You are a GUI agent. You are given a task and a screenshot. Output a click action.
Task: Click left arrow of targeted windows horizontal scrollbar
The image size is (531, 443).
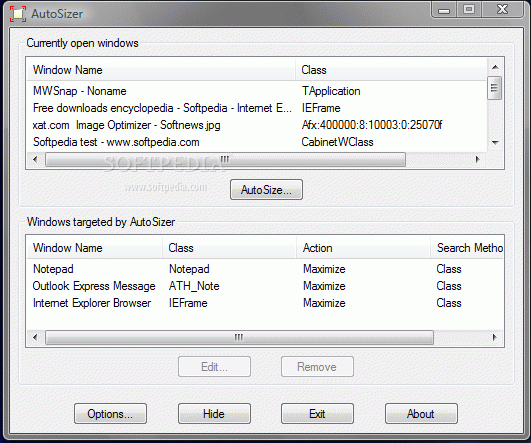[x=35, y=337]
